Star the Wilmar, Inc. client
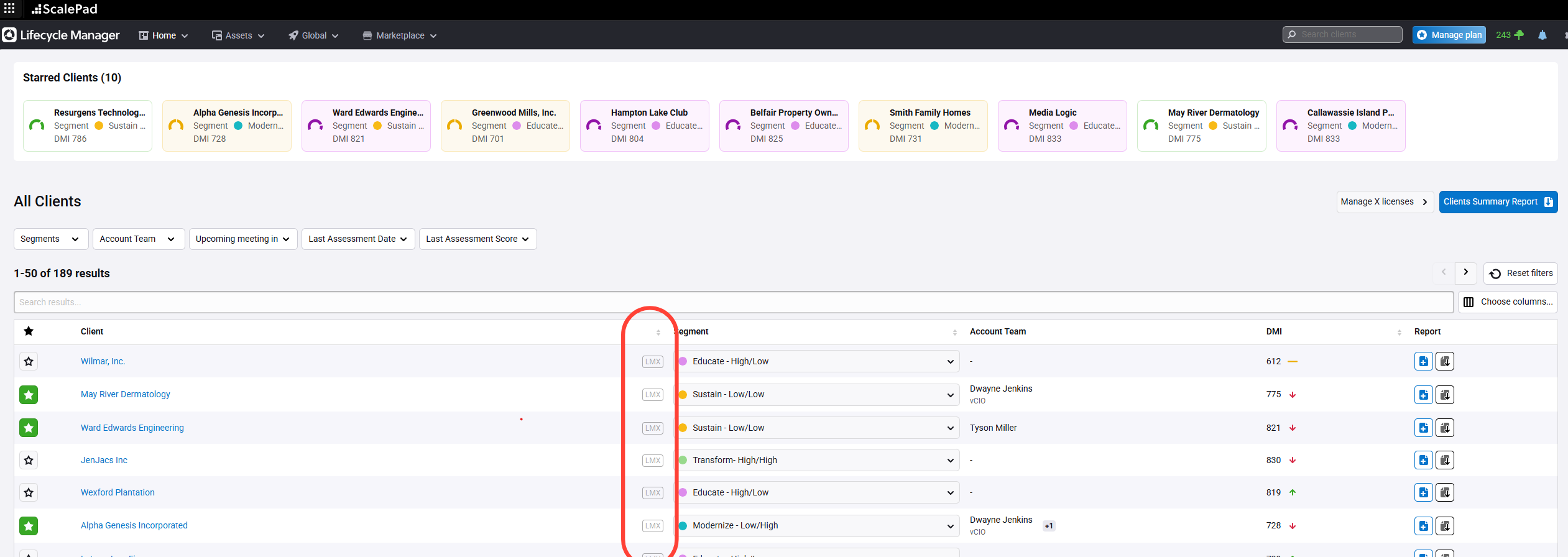Screen dimensions: 1568x557 tap(29, 362)
